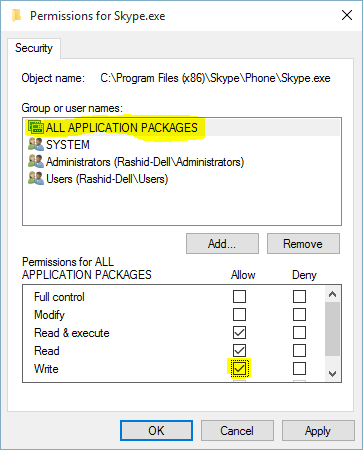Click the Remove button
Image resolution: width=363 pixels, height=450 pixels.
[x=303, y=244]
